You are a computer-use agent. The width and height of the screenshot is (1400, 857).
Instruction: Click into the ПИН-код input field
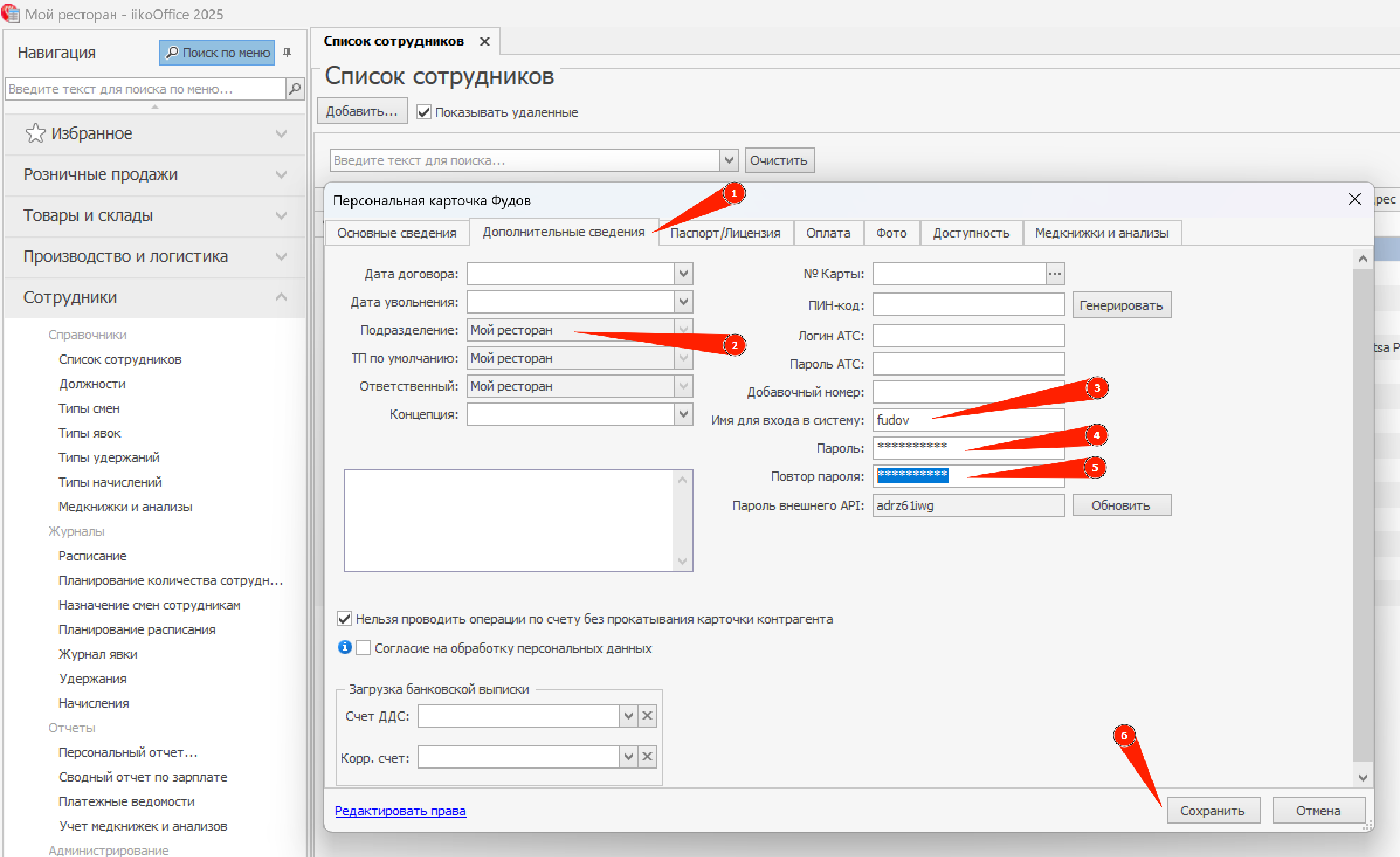pos(968,305)
